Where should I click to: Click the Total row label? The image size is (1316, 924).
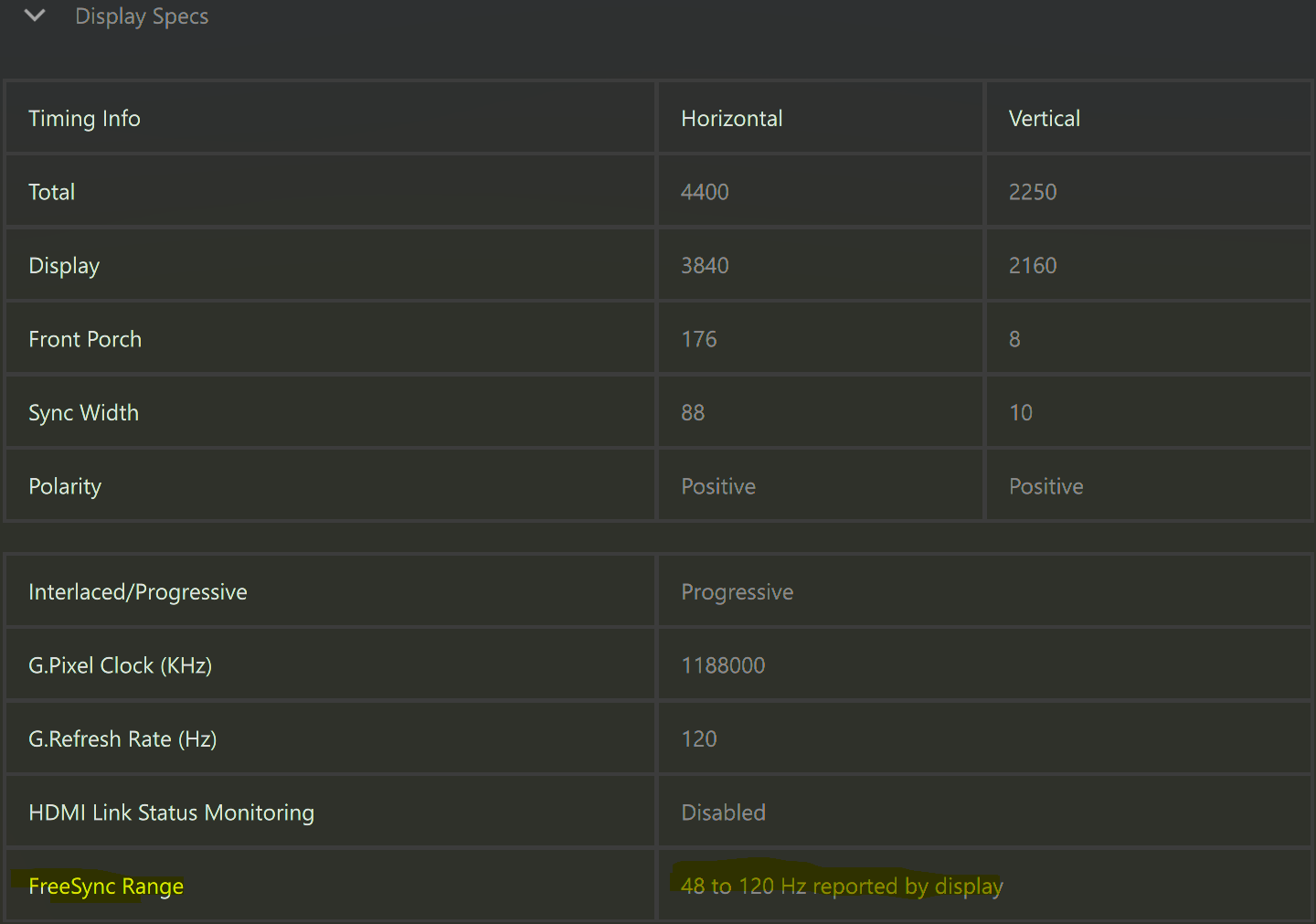[x=52, y=192]
